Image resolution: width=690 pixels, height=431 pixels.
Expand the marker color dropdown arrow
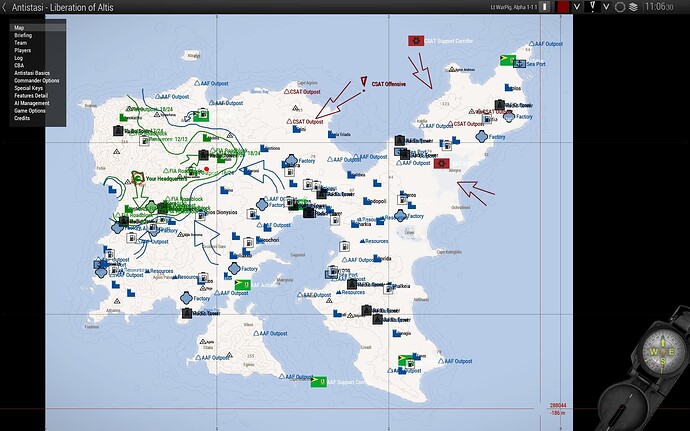577,7
